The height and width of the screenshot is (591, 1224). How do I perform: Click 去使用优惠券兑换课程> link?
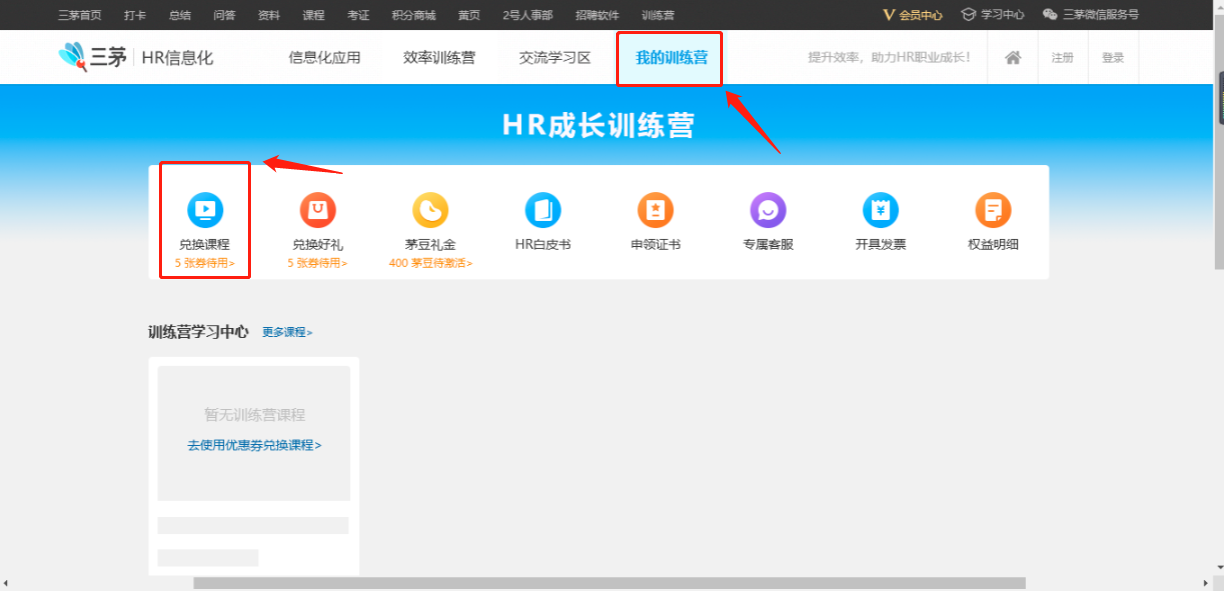pos(254,445)
